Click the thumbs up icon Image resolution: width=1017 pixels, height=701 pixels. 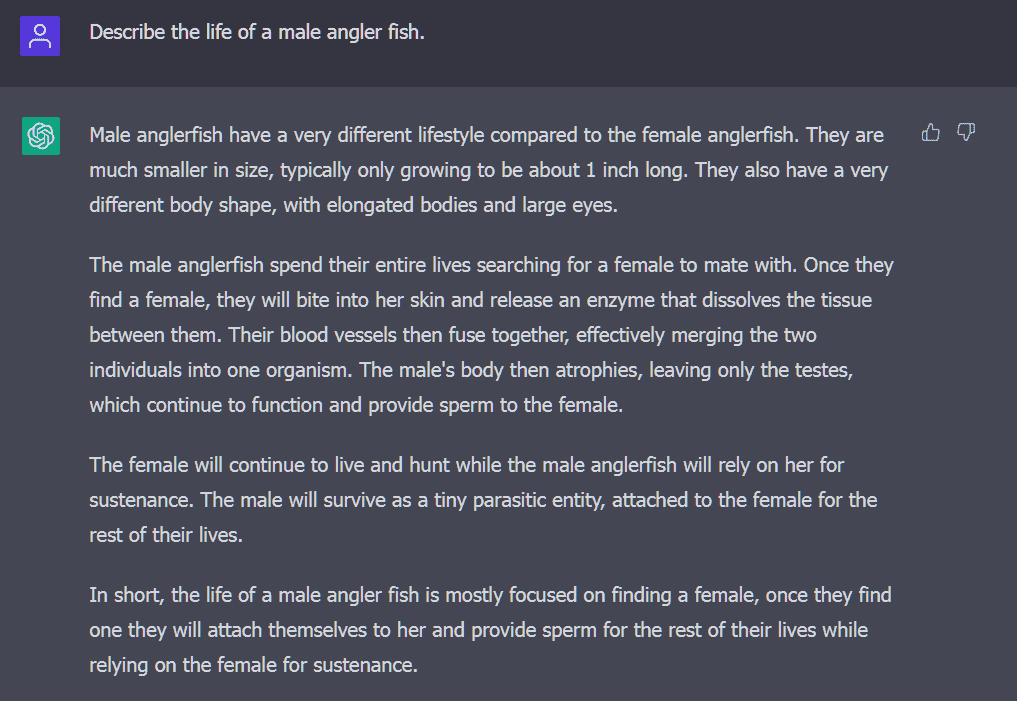coord(931,133)
